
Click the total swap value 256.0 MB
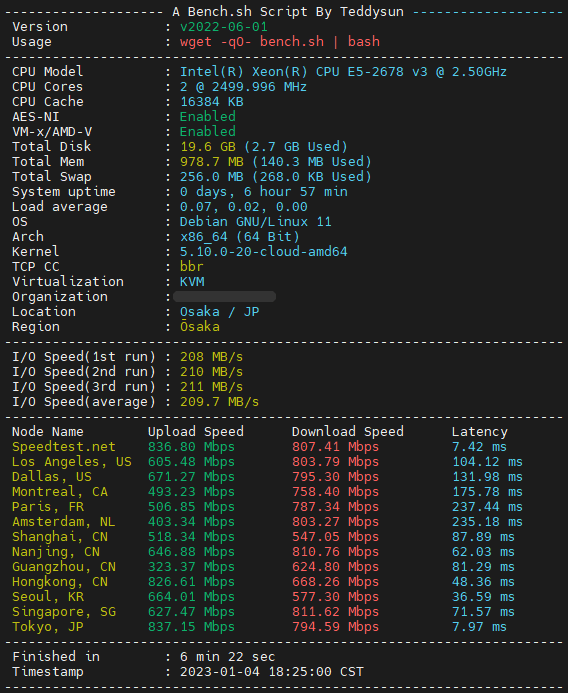pos(212,177)
